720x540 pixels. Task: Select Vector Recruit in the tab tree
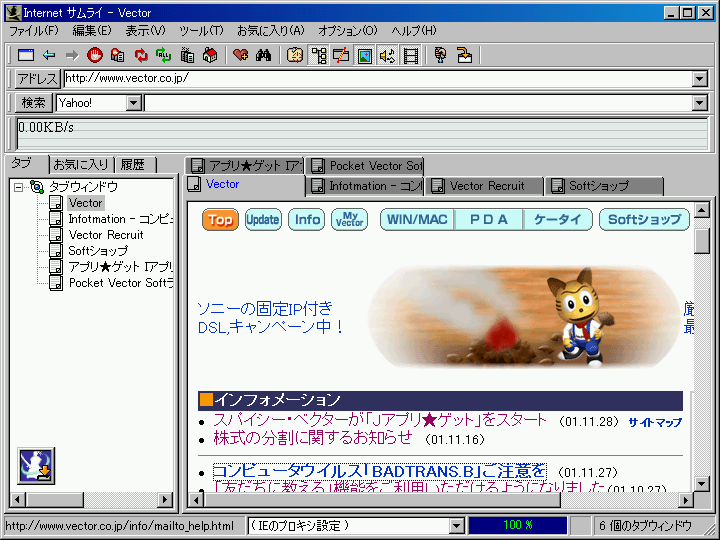[x=106, y=235]
